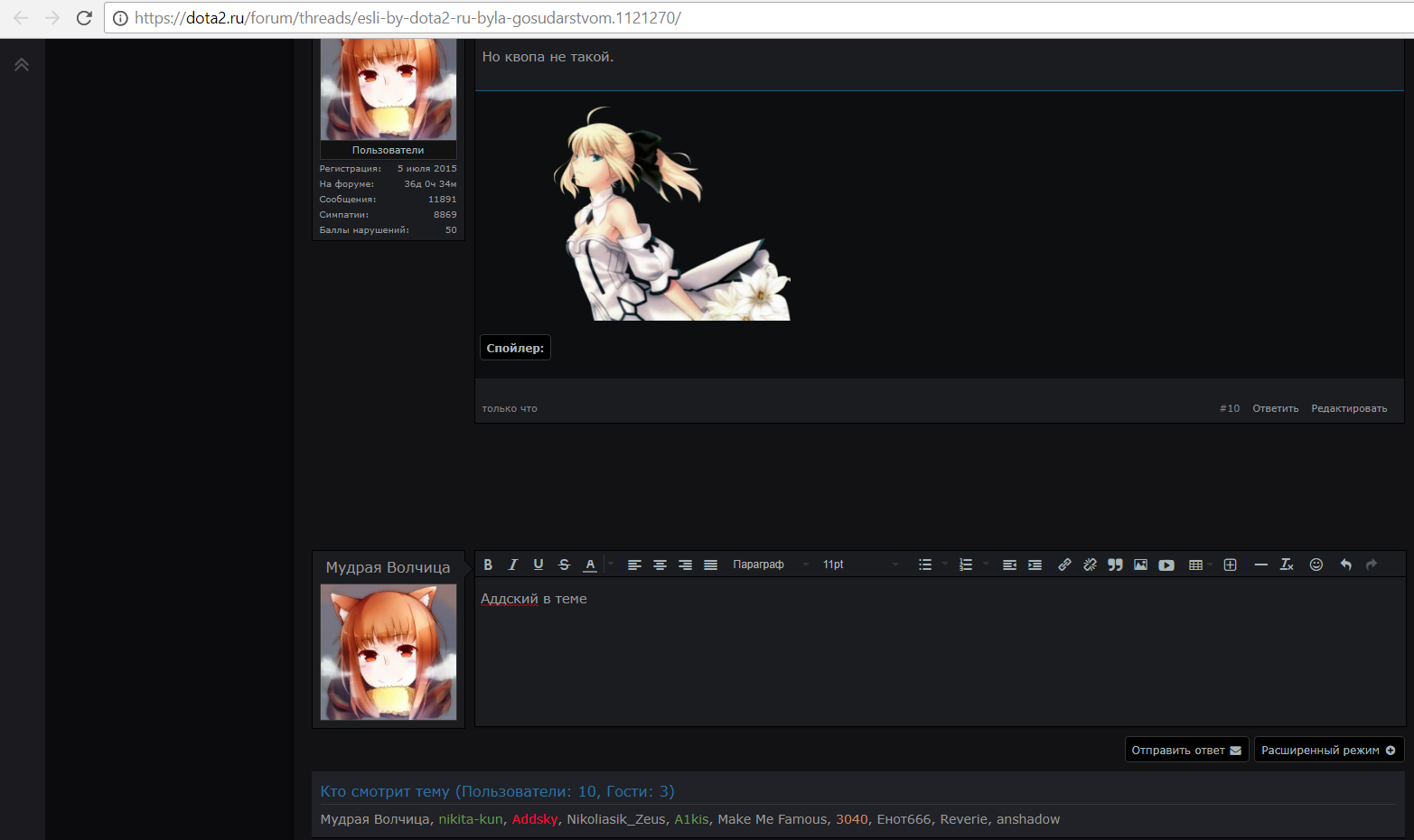Open the text color swatch
Image resolution: width=1414 pixels, height=840 pixels.
(590, 564)
